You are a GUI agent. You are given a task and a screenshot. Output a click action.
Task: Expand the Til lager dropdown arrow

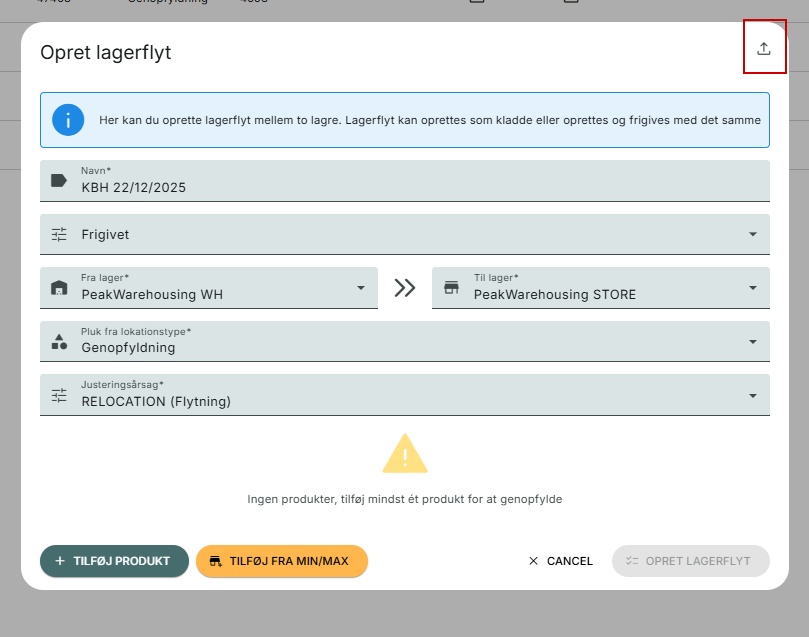pyautogui.click(x=753, y=288)
